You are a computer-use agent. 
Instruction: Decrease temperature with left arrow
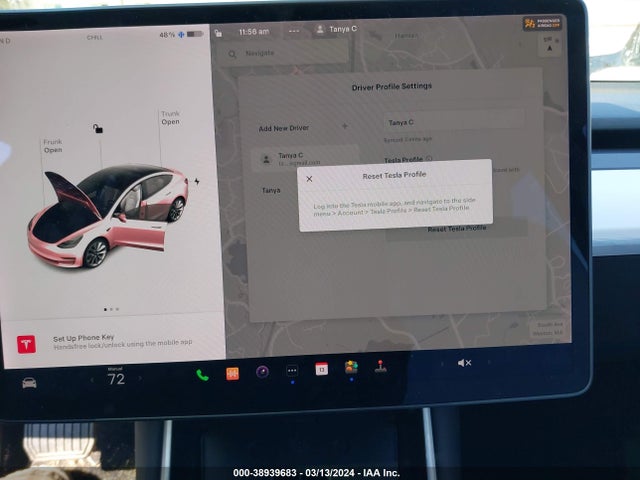click(x=92, y=380)
